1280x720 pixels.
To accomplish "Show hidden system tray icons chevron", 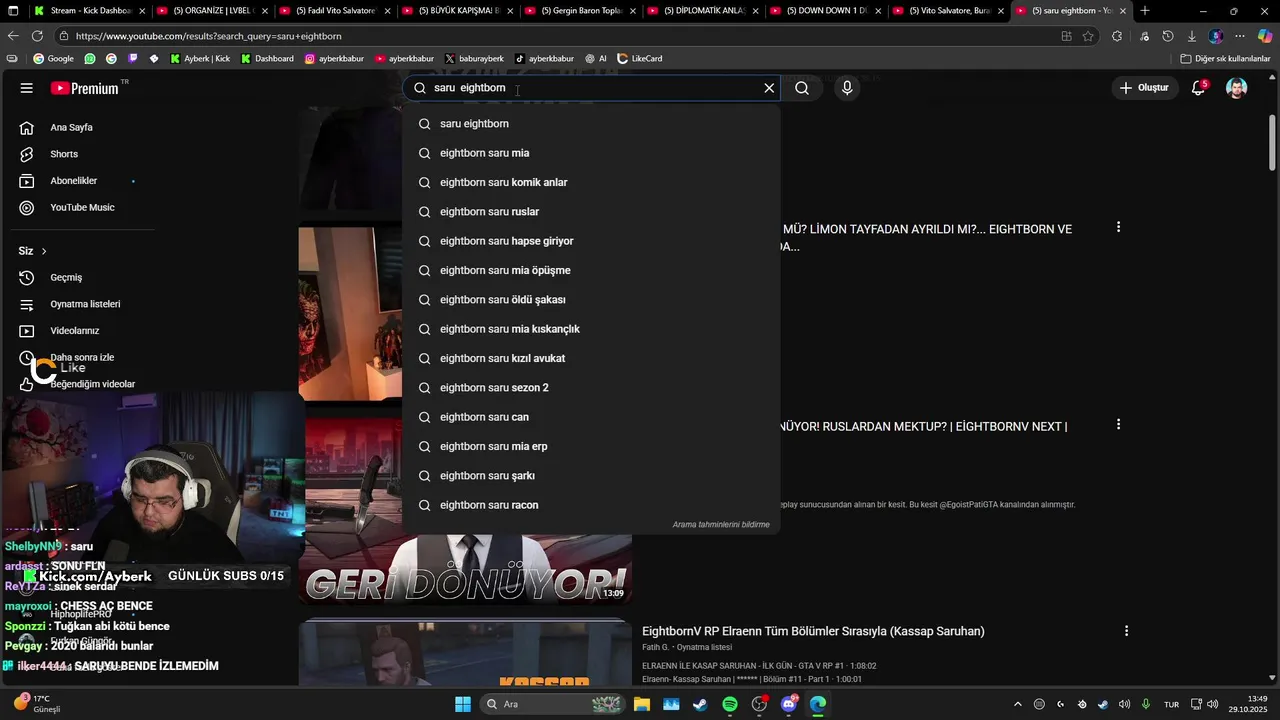I will (1018, 704).
